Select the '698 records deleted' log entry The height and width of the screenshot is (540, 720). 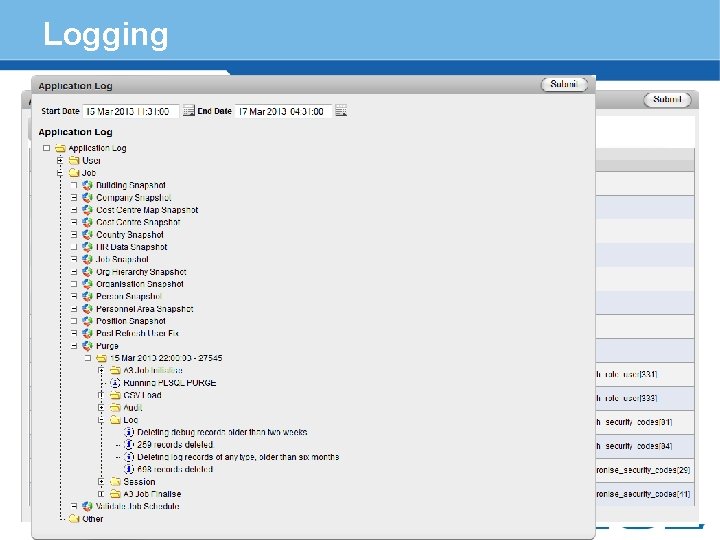coord(175,469)
